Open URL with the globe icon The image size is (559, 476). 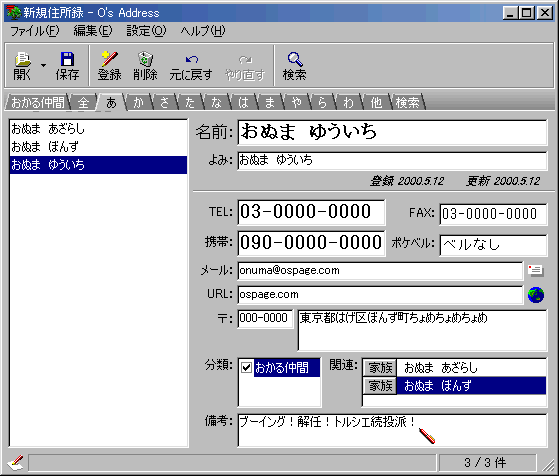(x=536, y=295)
